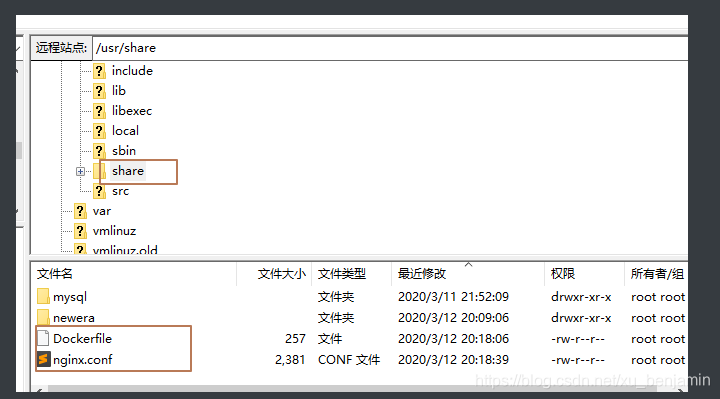The width and height of the screenshot is (720, 399).
Task: Sort by the 文件类型 column header
Action: [352, 274]
